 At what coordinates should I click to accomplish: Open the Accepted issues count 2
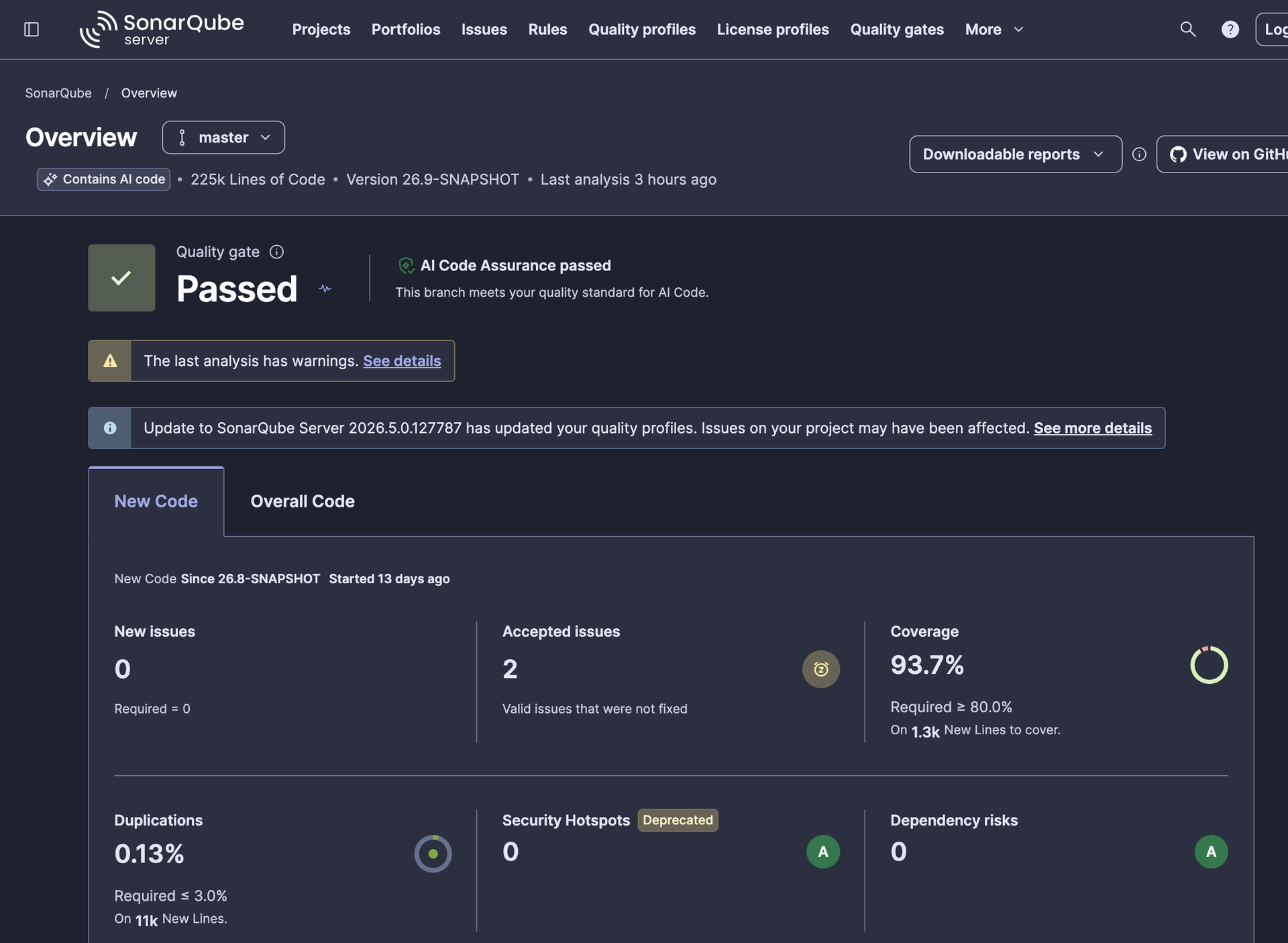(510, 669)
